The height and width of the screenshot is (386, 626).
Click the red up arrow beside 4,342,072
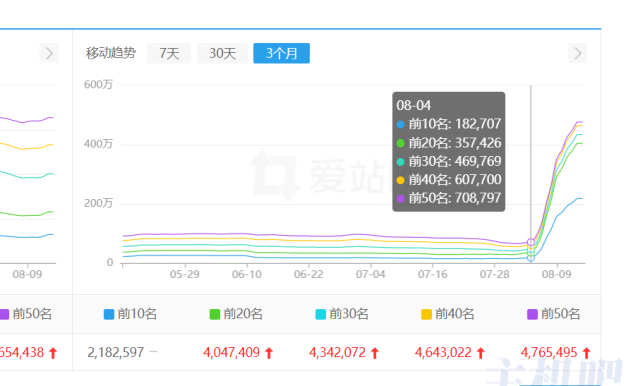[x=374, y=353]
